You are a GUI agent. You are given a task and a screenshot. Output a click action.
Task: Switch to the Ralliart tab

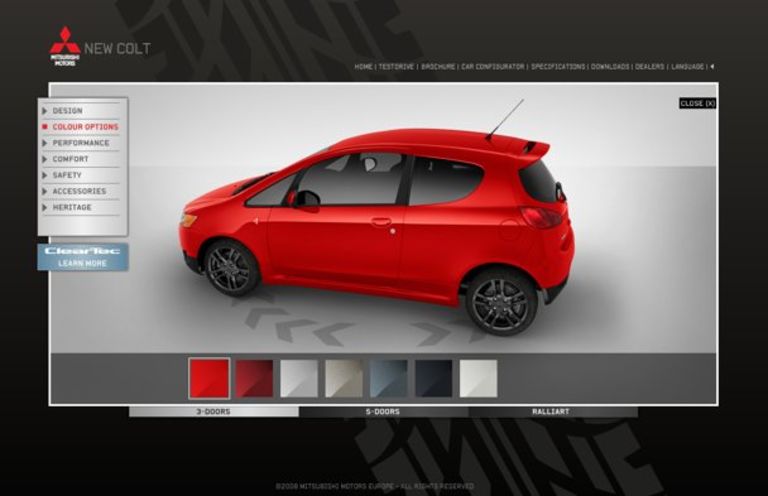point(552,412)
